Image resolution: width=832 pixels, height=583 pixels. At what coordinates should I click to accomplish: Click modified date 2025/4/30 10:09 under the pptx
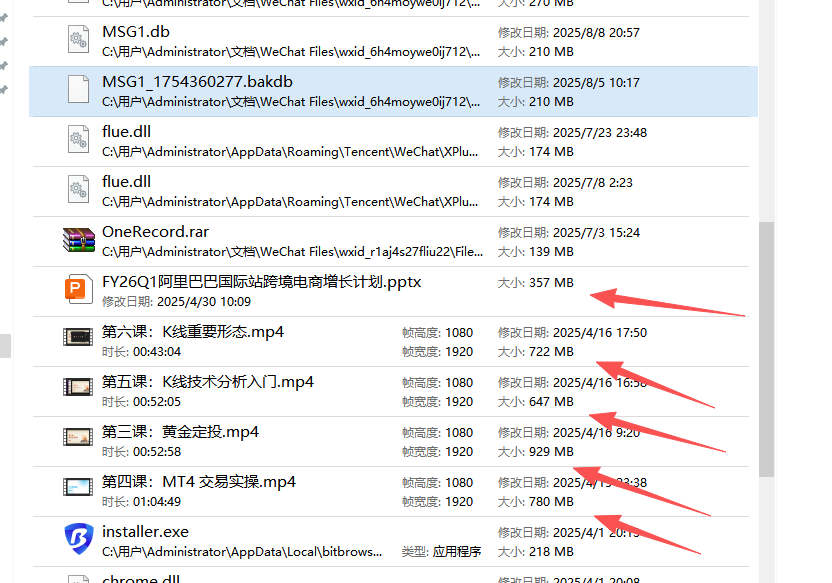tap(176, 302)
